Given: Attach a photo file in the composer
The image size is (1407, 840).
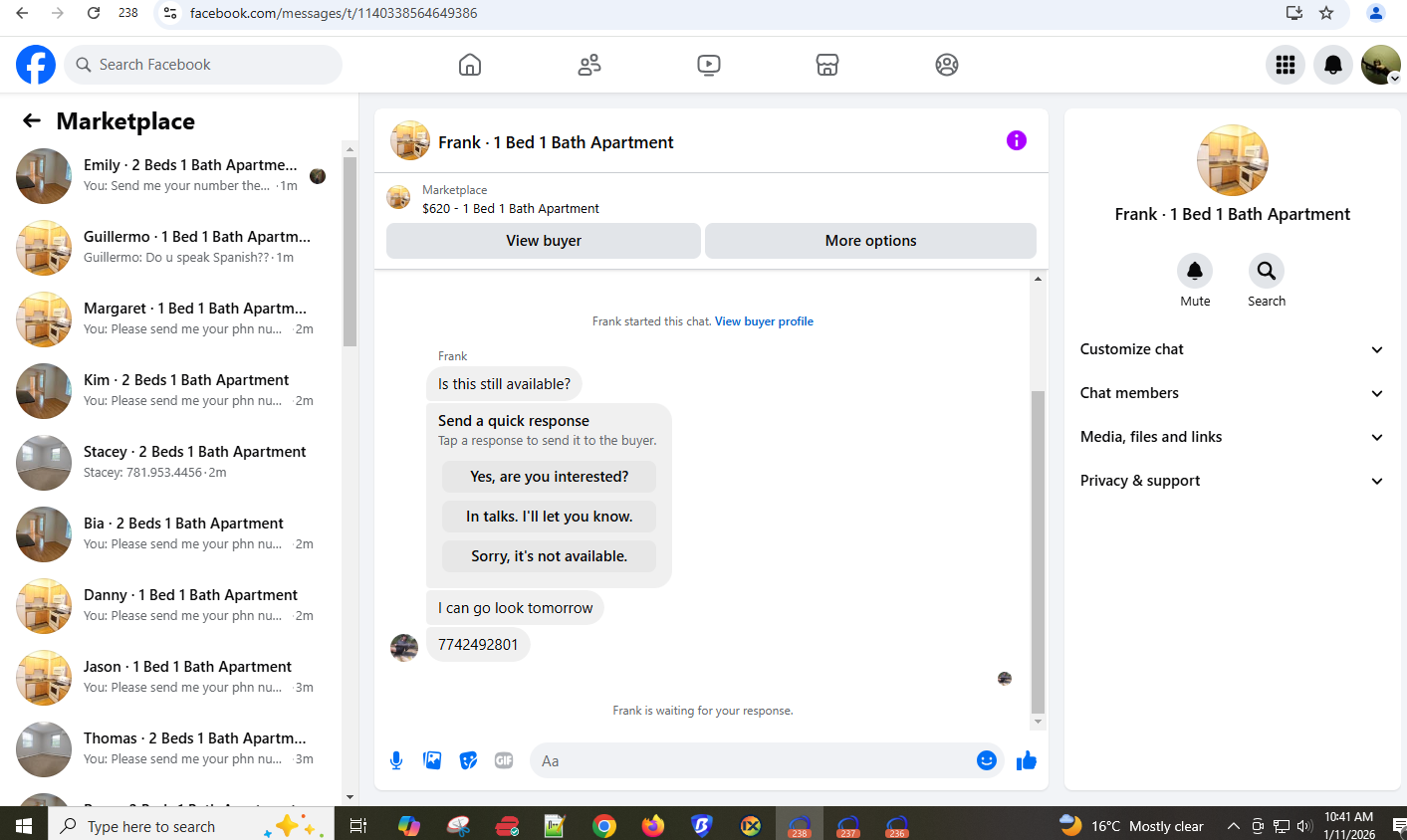Looking at the screenshot, I should tap(432, 760).
